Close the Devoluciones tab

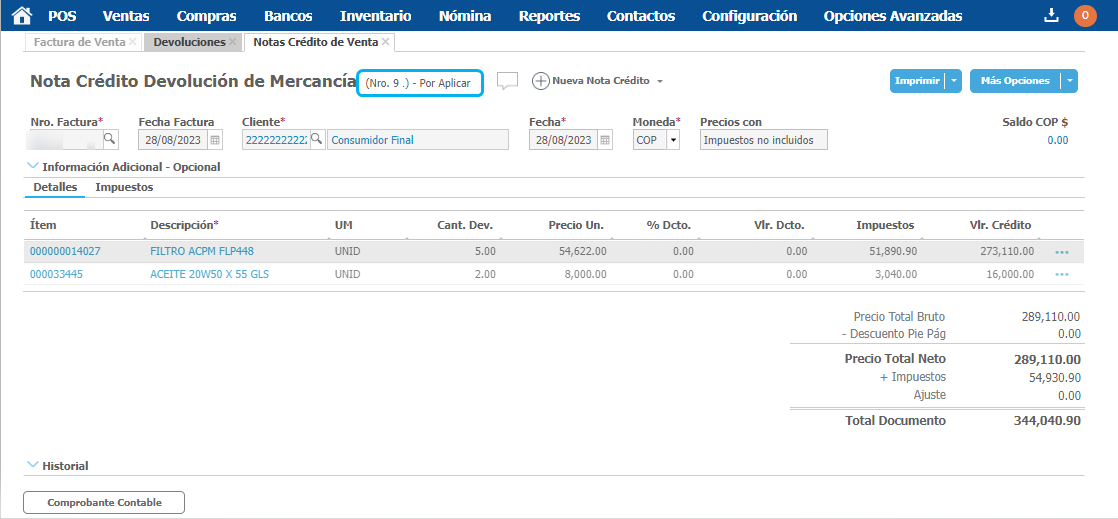pos(233,42)
